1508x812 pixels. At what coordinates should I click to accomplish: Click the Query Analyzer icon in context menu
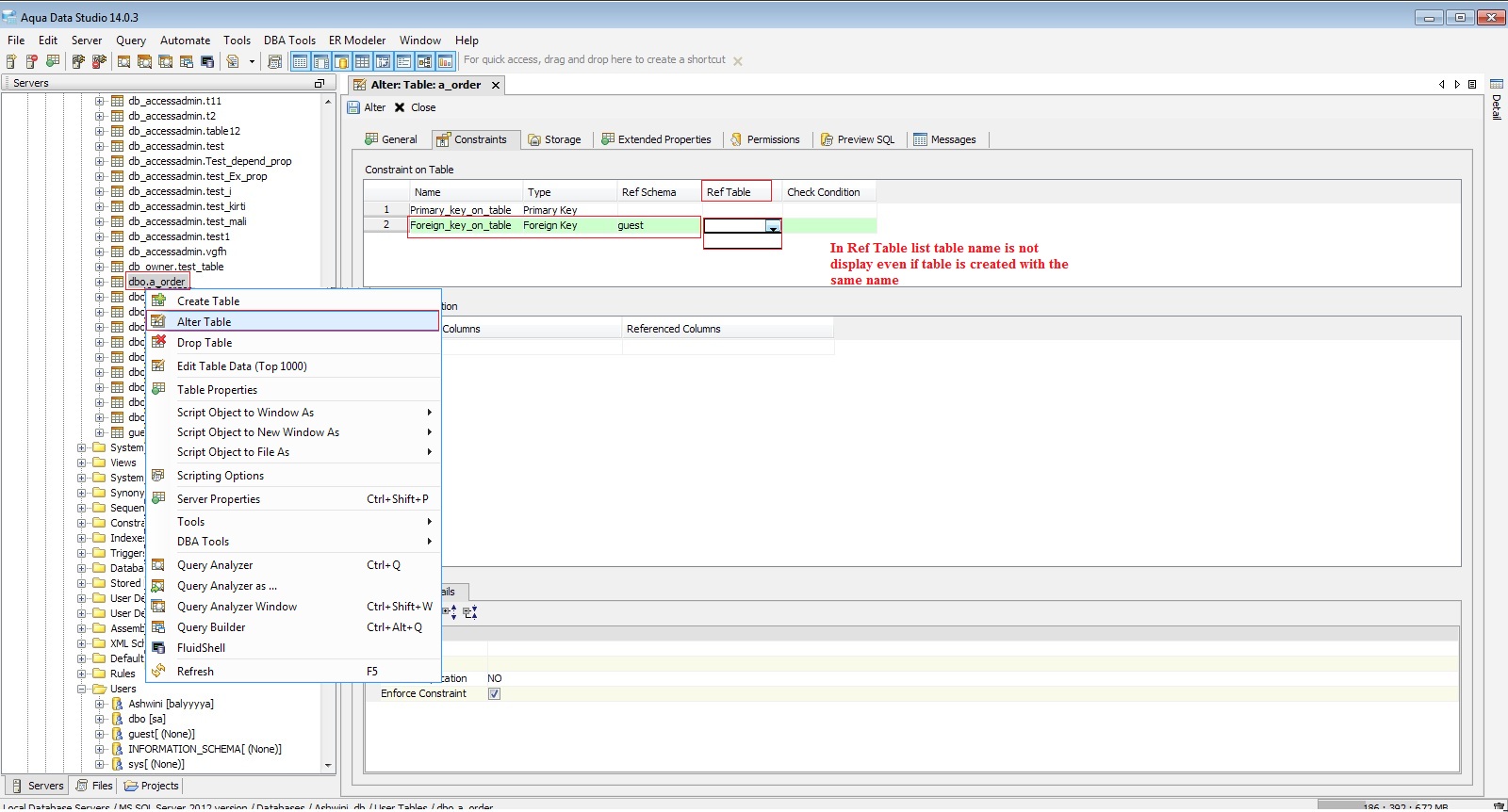[158, 564]
